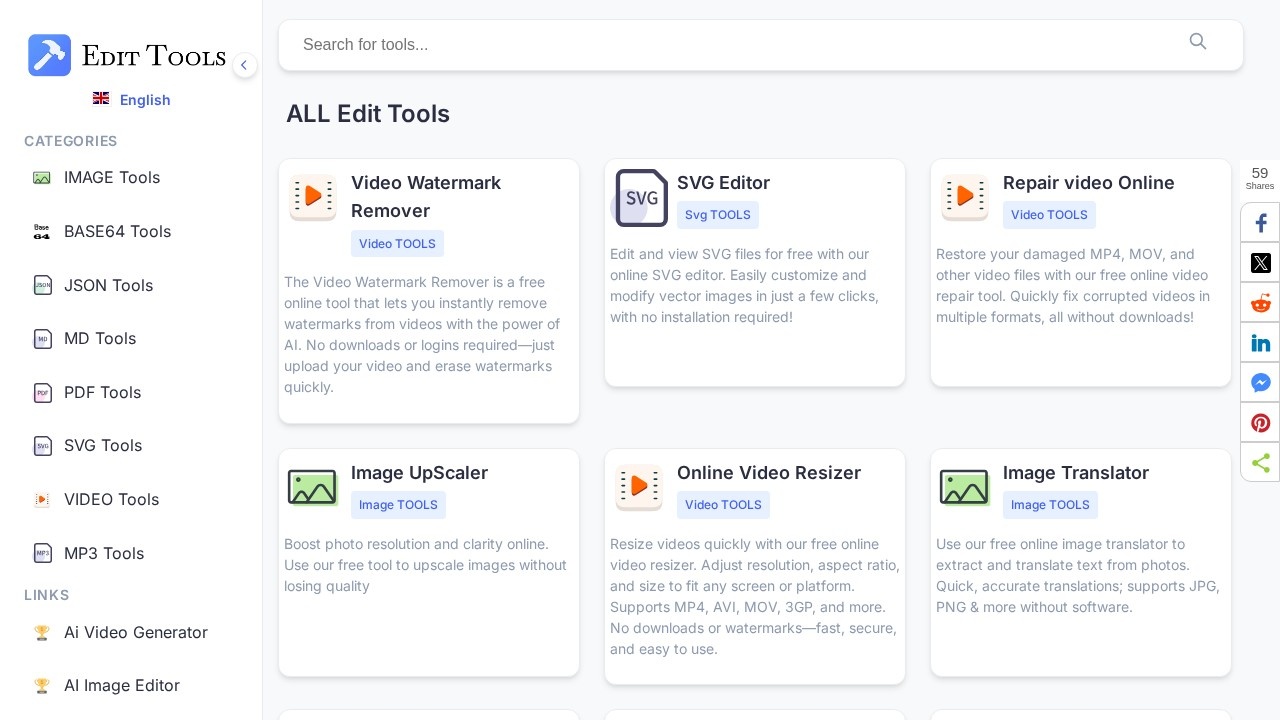Share via LinkedIn icon
Viewport: 1280px width, 720px height.
[x=1260, y=342]
